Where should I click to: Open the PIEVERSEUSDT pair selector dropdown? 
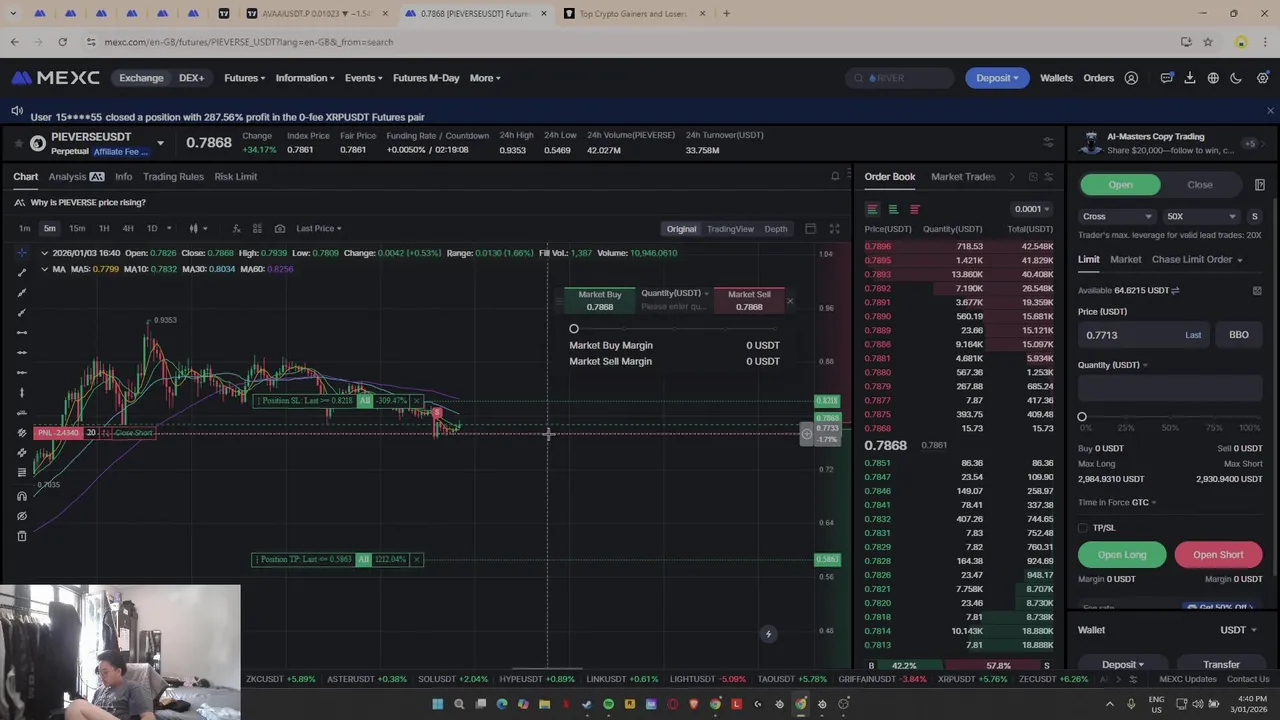pos(160,143)
